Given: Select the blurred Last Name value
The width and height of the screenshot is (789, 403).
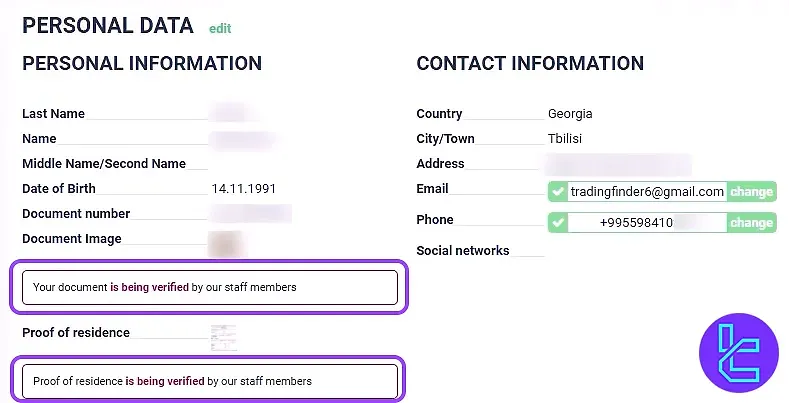Looking at the screenshot, I should (230, 113).
